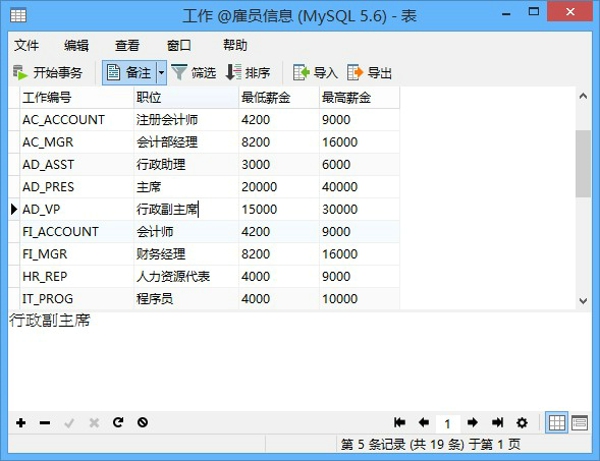Open the 查看 menu
600x461 pixels.
point(127,45)
